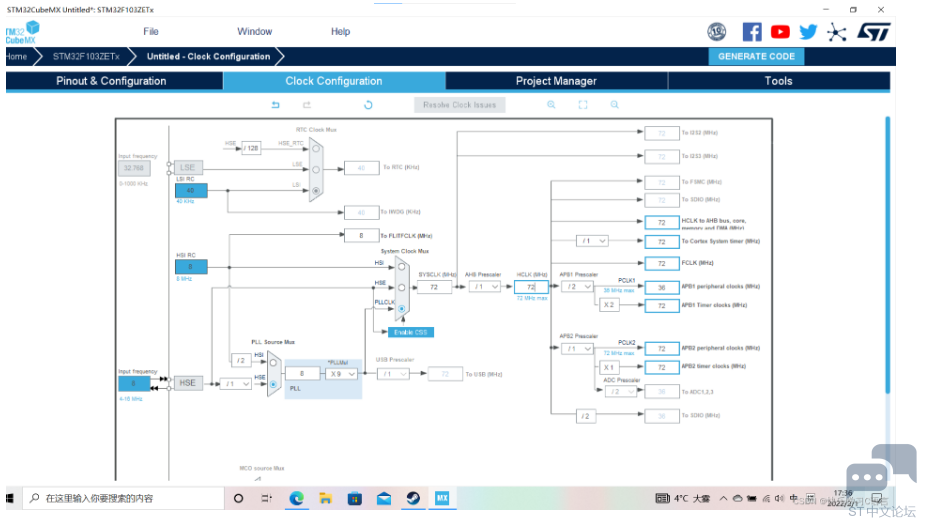This screenshot has height=527, width=925.
Task: Zoom in on clock diagram
Action: pyautogui.click(x=551, y=104)
